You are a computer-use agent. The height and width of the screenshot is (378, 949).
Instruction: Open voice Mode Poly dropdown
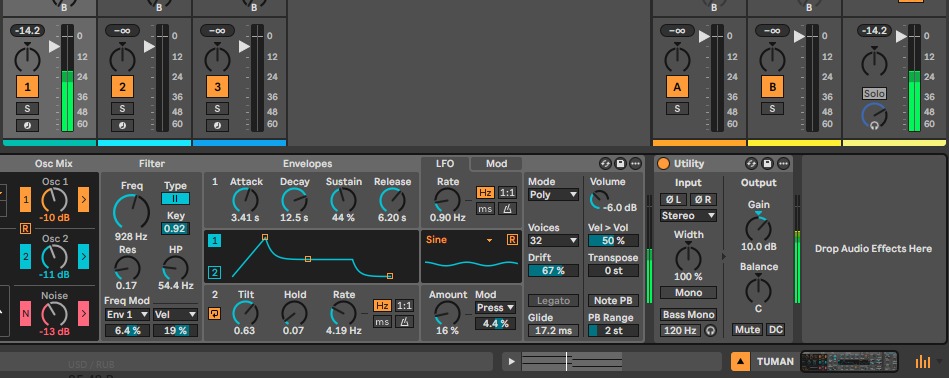click(x=553, y=195)
